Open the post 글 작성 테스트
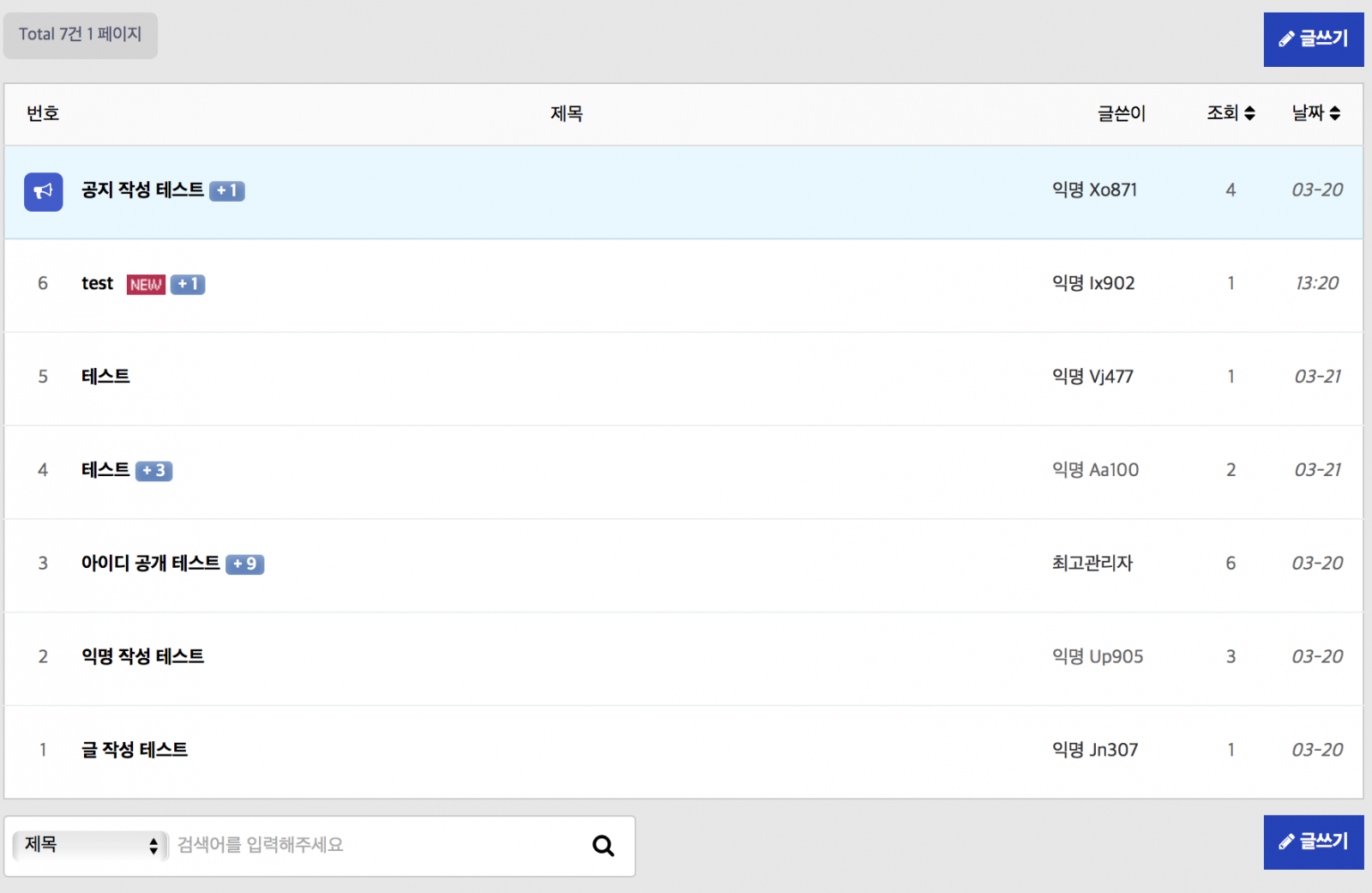This screenshot has width=1372, height=893. click(x=135, y=751)
